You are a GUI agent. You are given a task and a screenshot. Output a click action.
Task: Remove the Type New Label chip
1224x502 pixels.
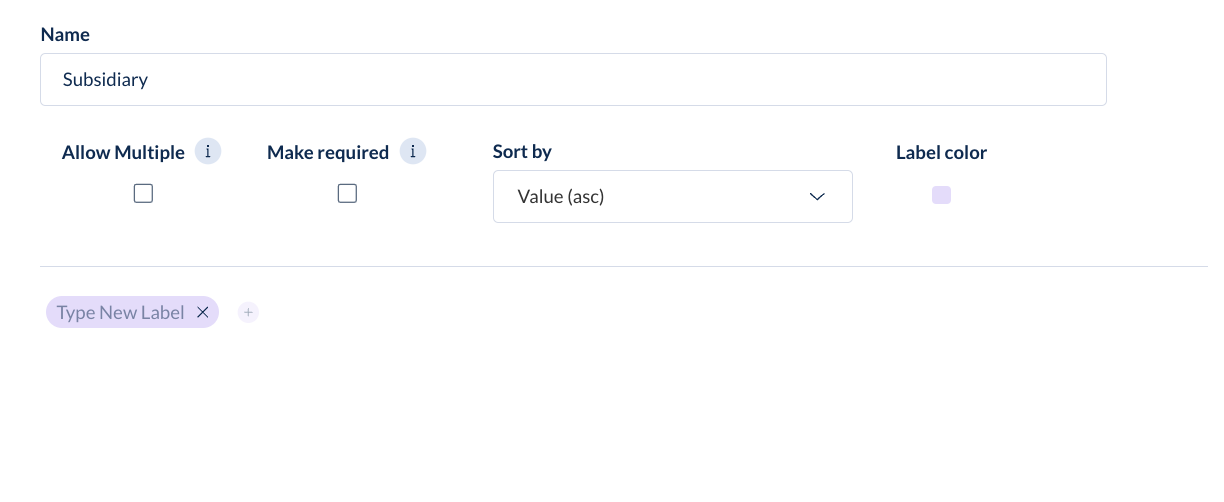pyautogui.click(x=202, y=312)
